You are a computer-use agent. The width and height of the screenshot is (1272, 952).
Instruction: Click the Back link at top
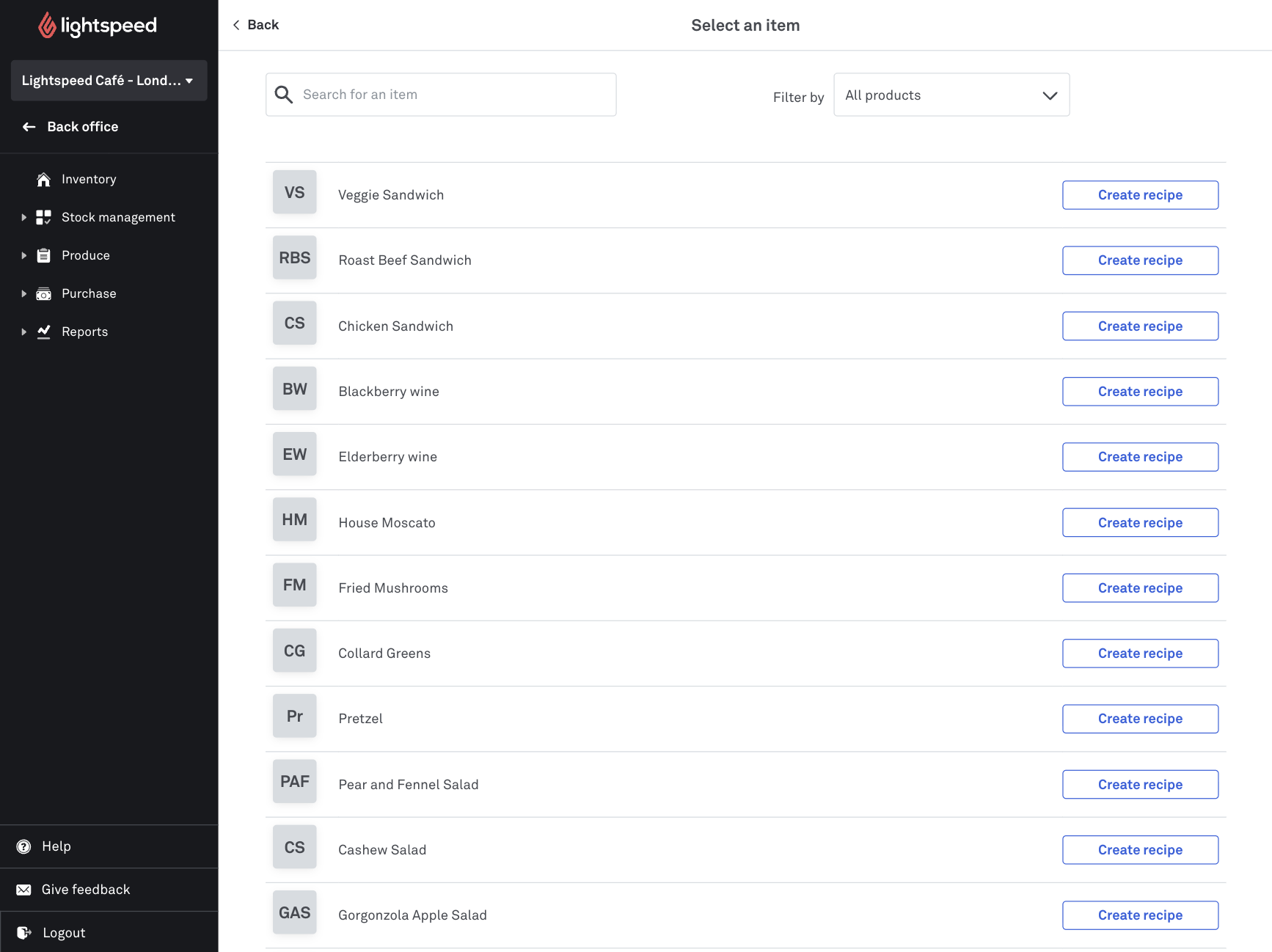pos(256,25)
